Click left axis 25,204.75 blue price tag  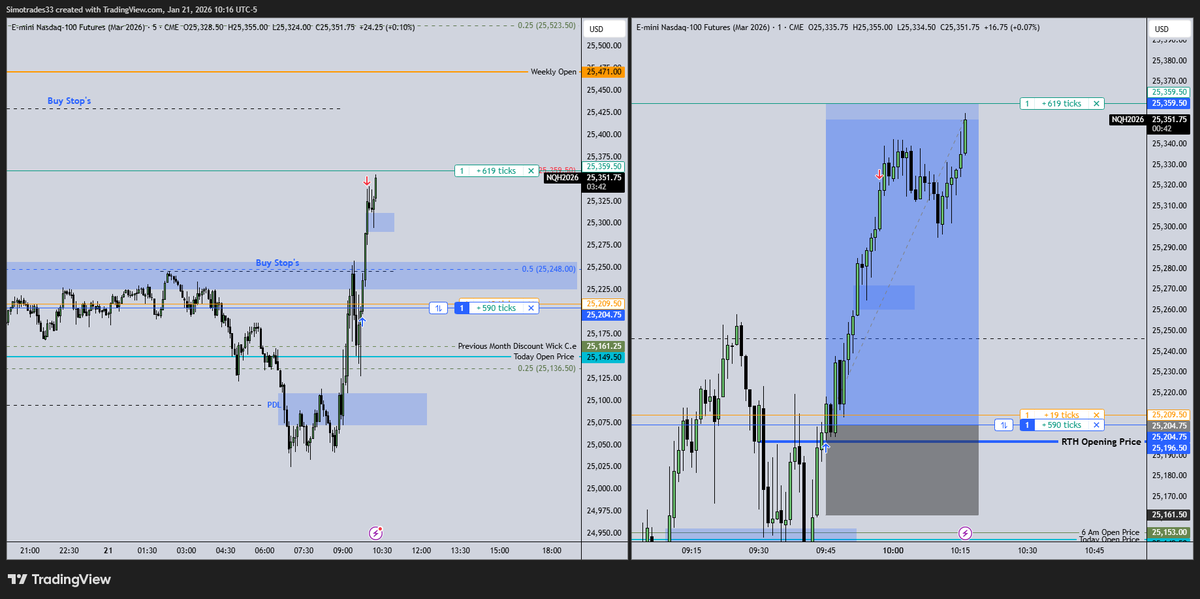point(605,314)
